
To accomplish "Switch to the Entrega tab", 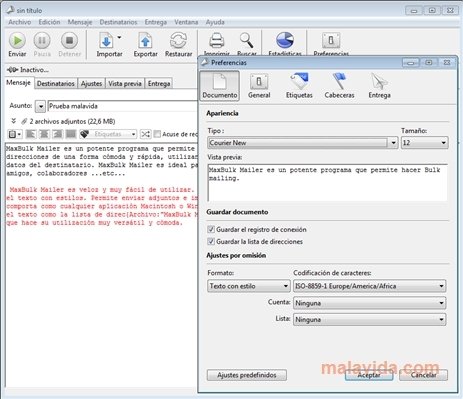I will click(x=159, y=83).
